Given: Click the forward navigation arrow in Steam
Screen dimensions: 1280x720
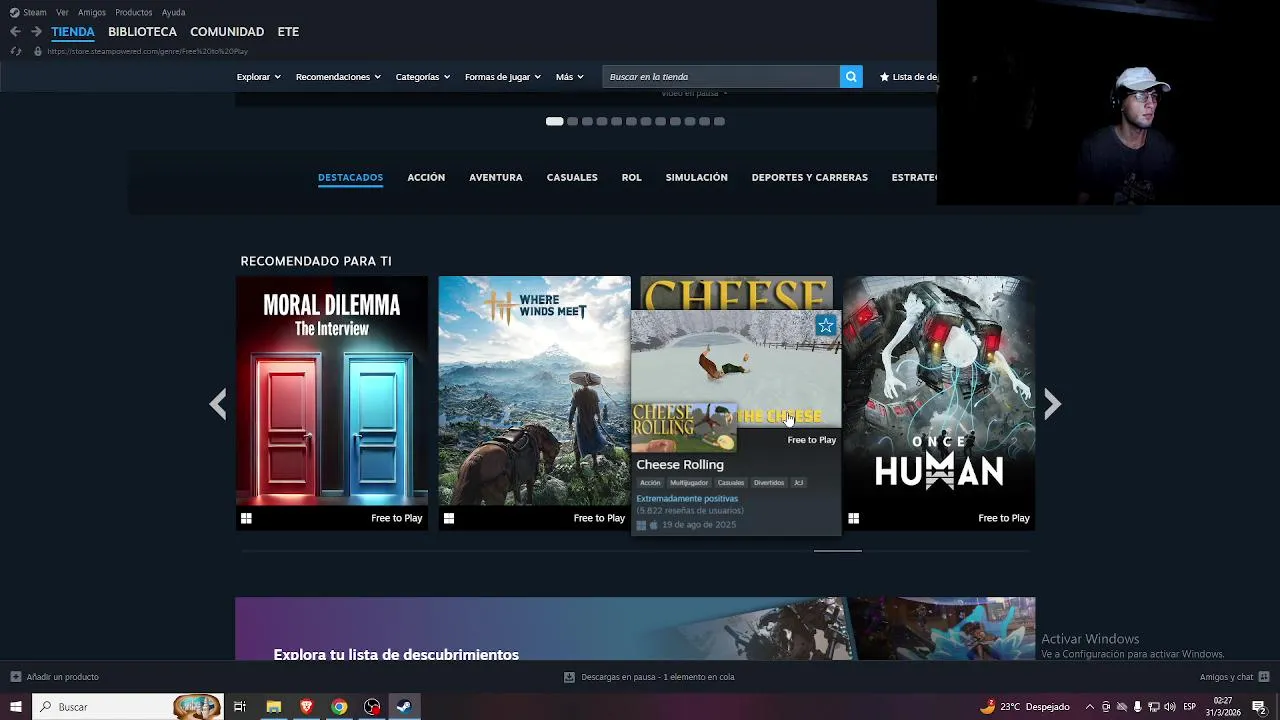Looking at the screenshot, I should point(36,32).
